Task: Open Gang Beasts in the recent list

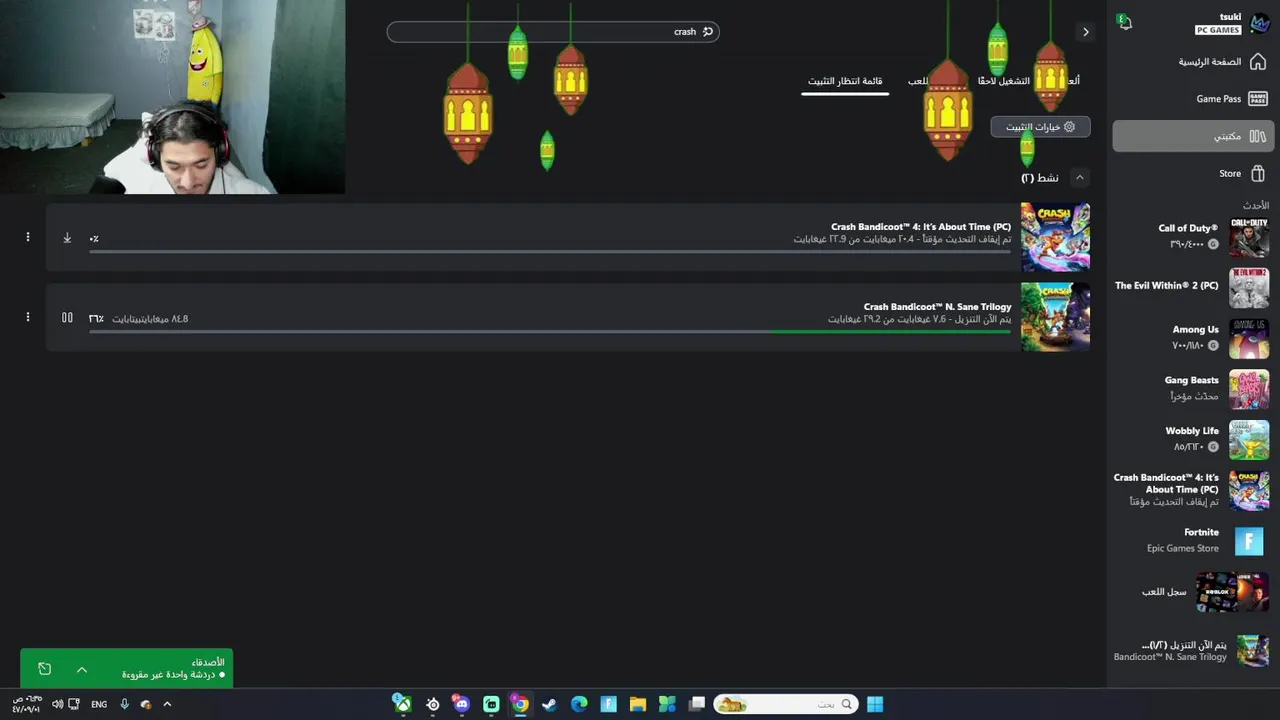Action: pos(1193,389)
